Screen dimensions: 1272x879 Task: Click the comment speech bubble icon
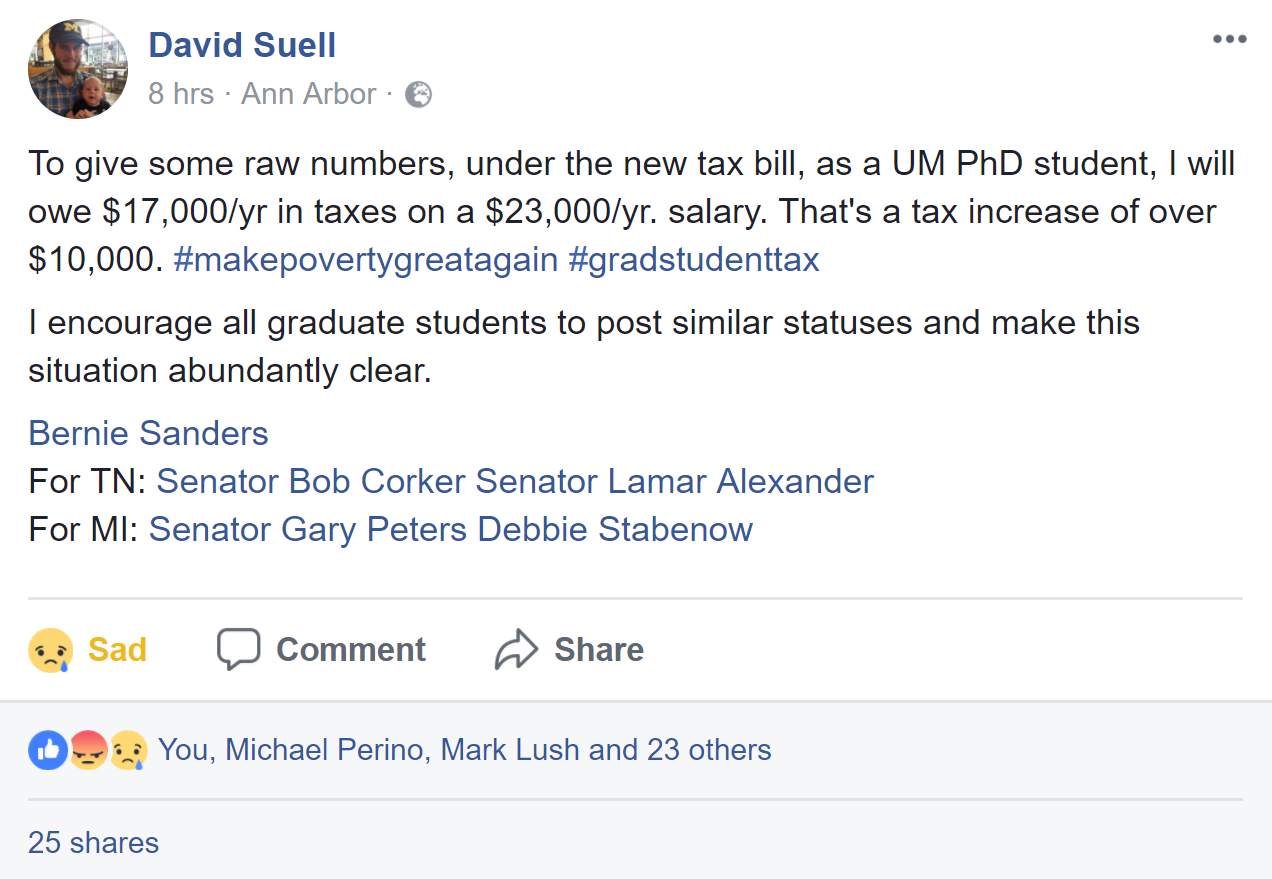[238, 649]
